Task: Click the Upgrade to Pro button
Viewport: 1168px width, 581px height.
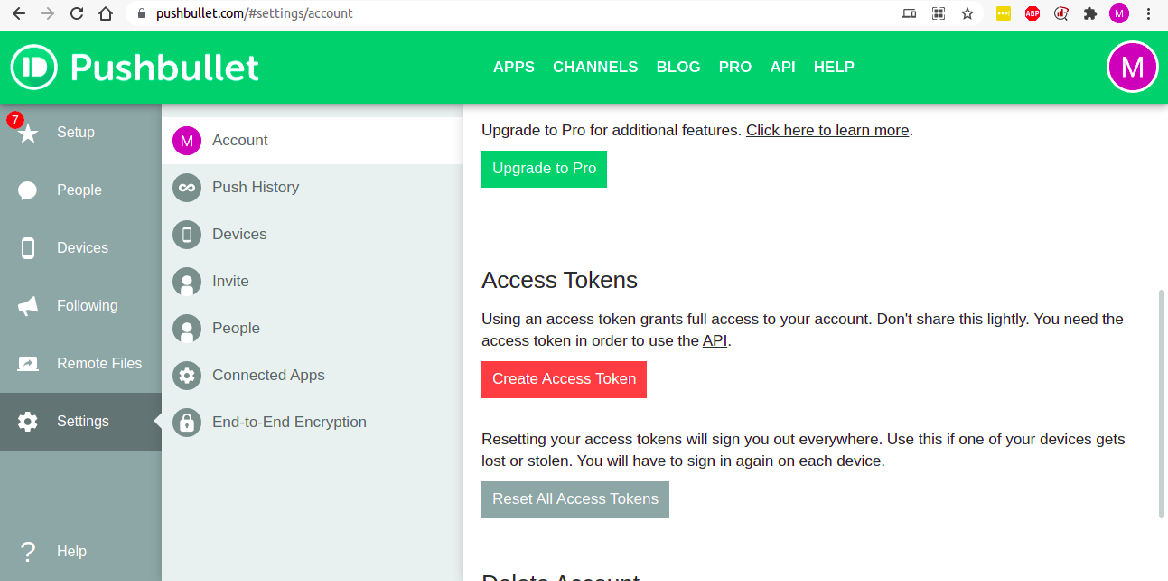Action: (x=544, y=169)
